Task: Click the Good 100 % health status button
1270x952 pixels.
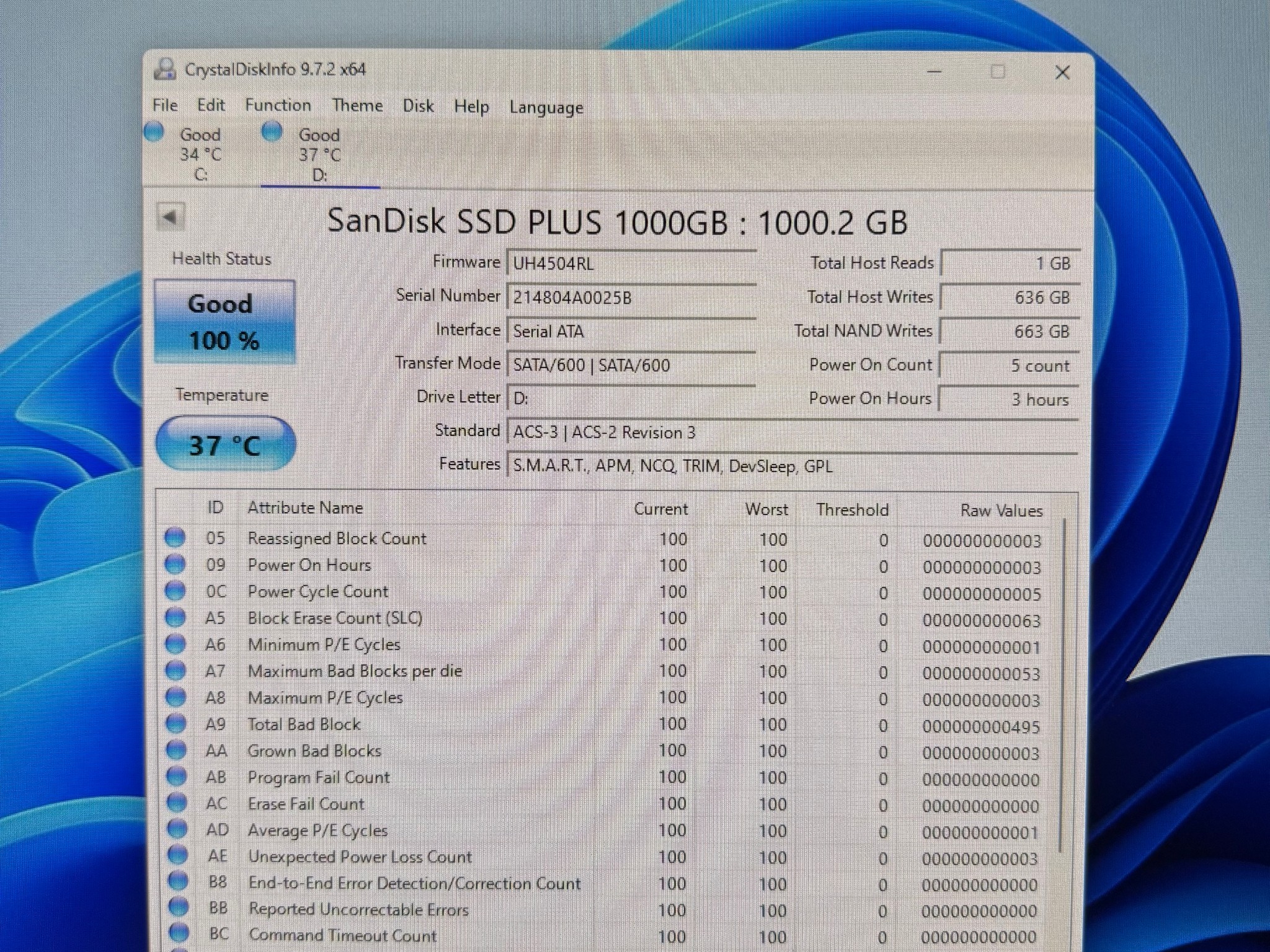Action: coord(224,322)
